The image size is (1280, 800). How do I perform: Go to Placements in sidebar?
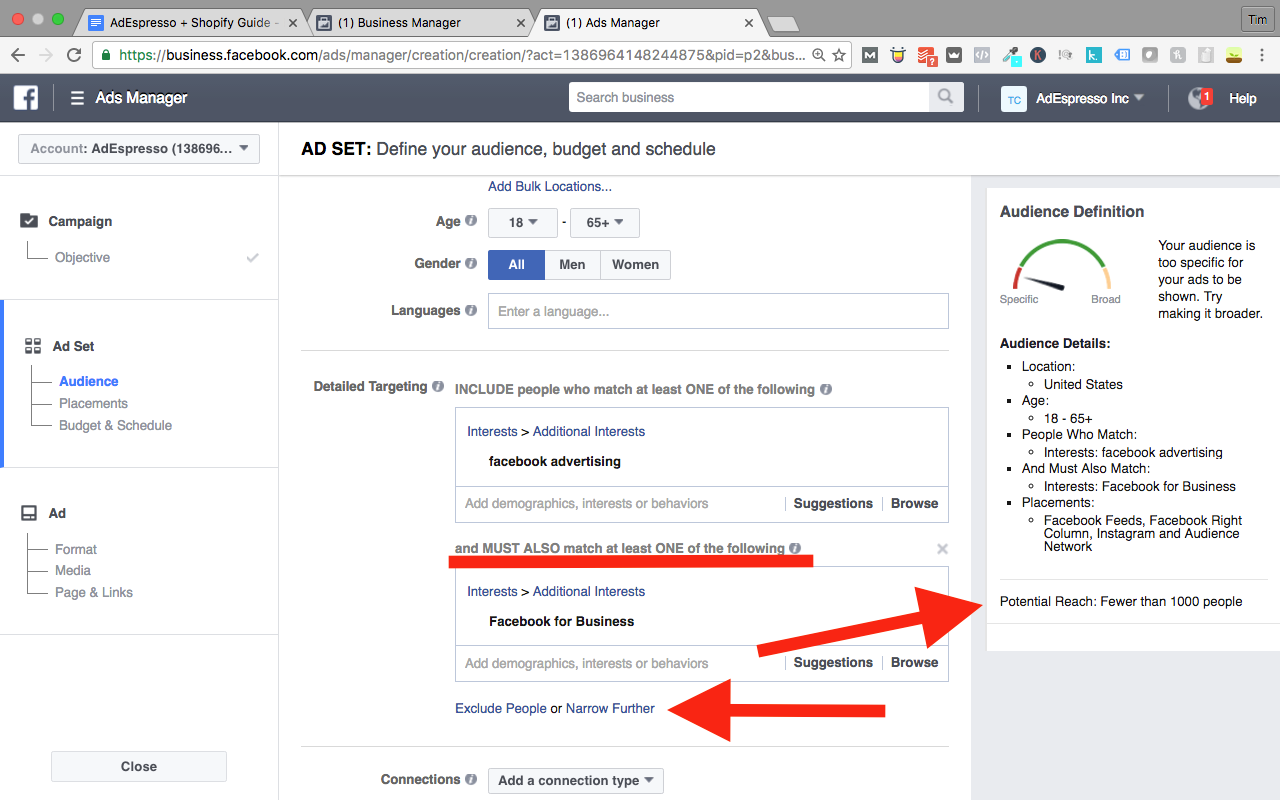93,403
